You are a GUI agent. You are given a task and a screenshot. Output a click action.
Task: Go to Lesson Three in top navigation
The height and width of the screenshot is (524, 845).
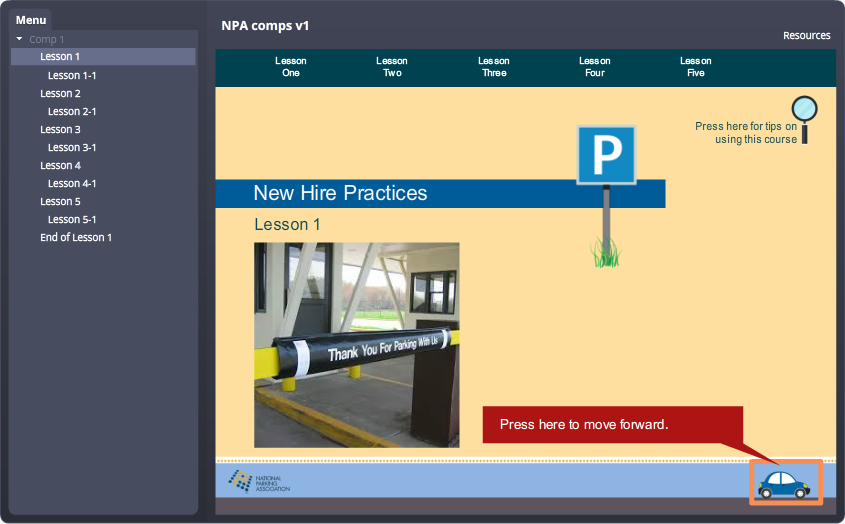(x=494, y=67)
